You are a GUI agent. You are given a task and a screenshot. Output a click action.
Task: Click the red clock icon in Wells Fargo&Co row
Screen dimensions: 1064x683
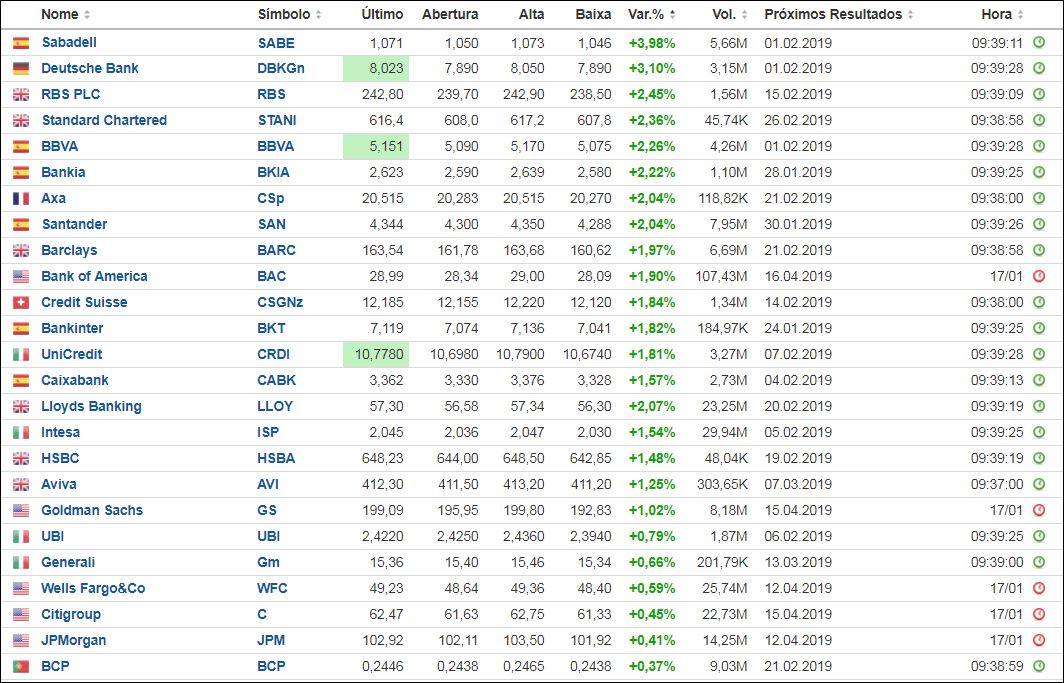coord(1039,589)
